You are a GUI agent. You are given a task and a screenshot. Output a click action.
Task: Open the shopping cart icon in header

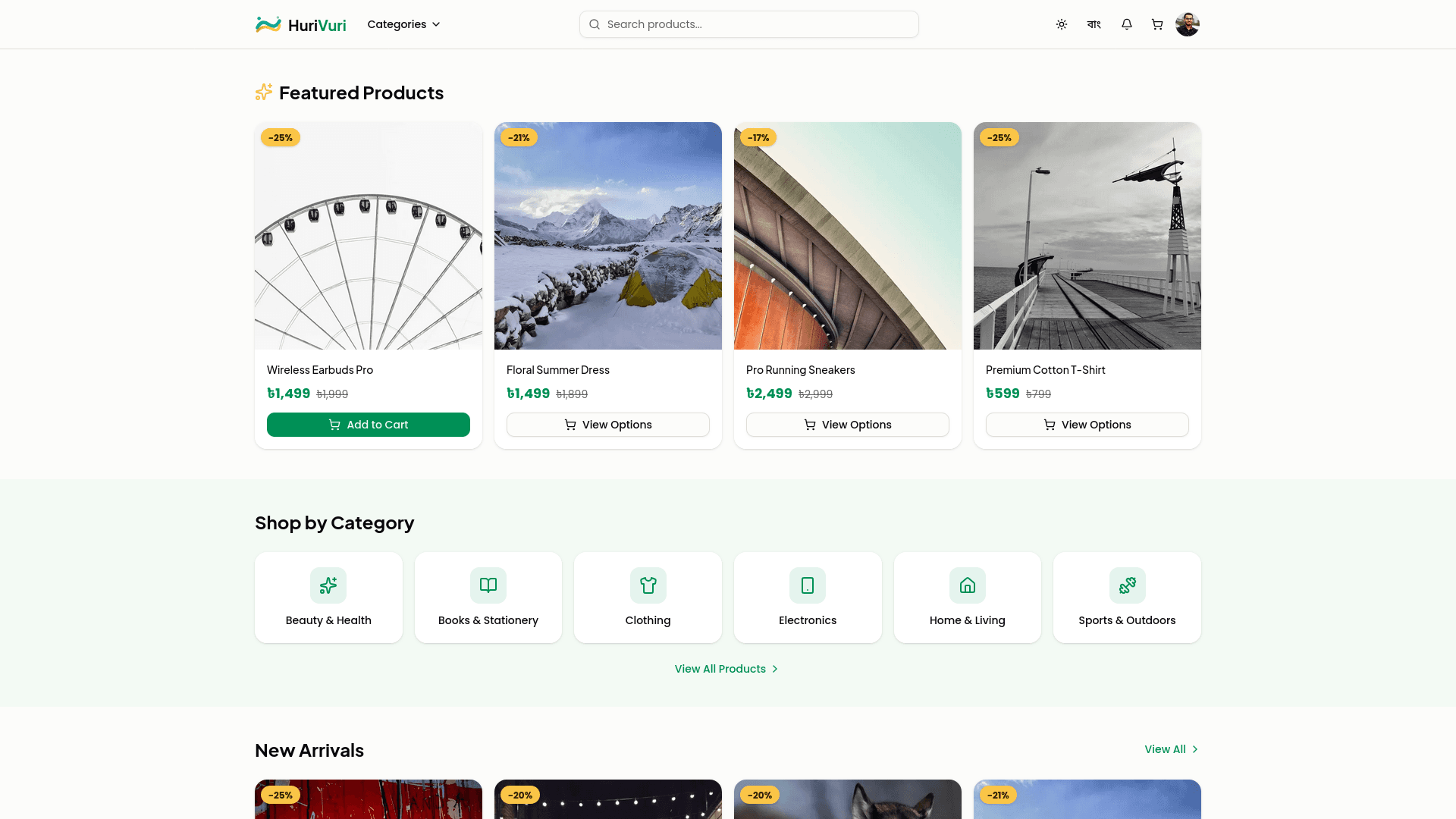(x=1157, y=24)
